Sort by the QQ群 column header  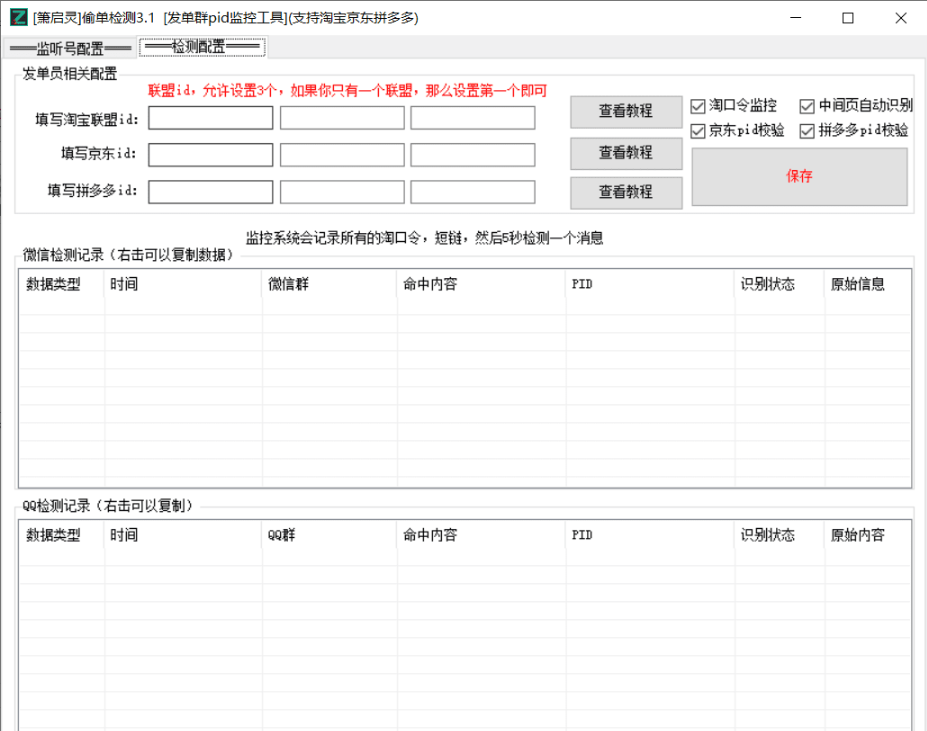click(329, 535)
